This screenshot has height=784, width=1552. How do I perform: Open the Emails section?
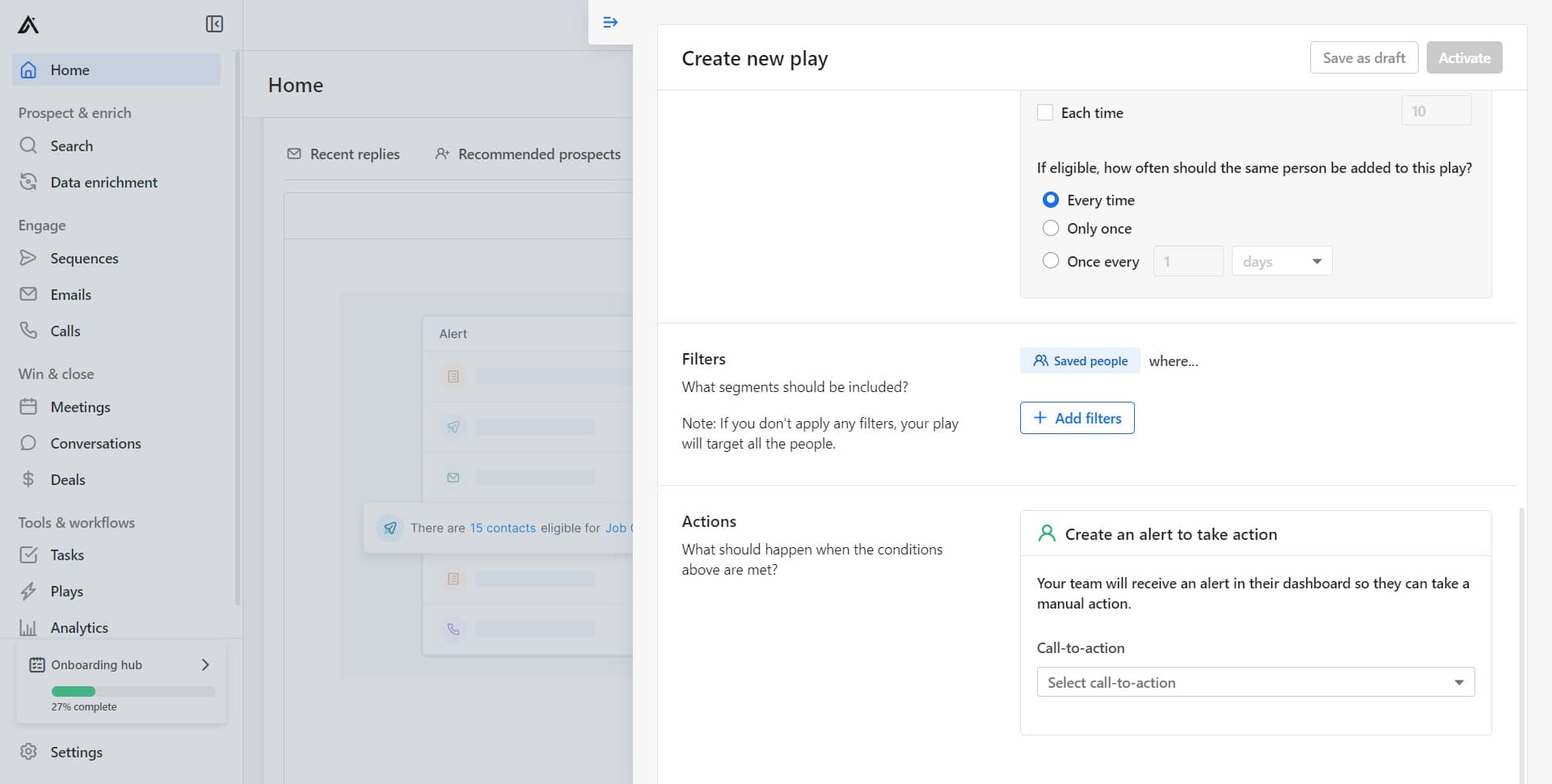[70, 293]
